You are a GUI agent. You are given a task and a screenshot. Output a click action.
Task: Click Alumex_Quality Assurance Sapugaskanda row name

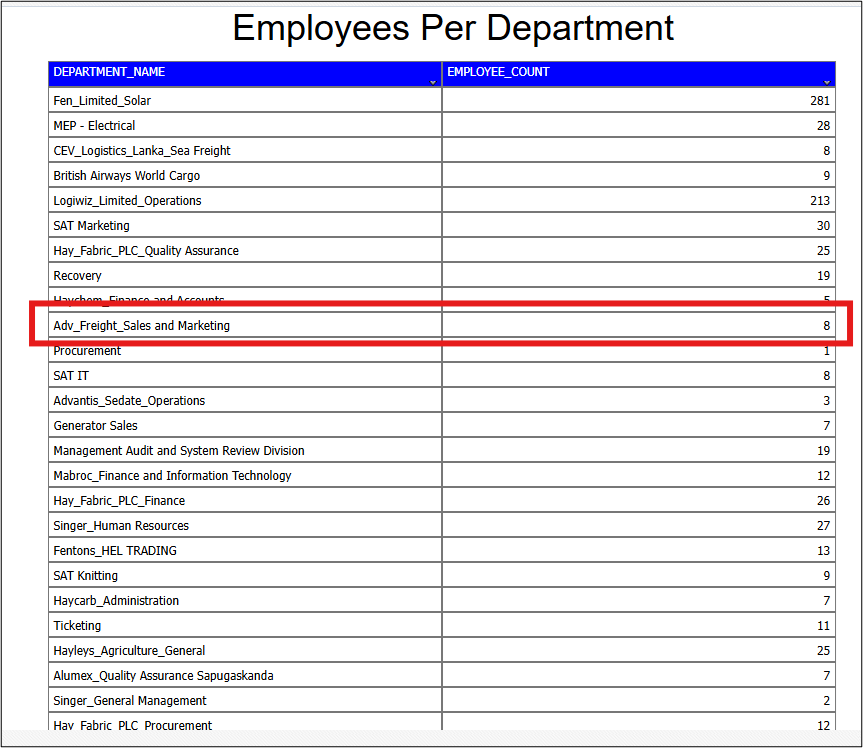pos(163,676)
